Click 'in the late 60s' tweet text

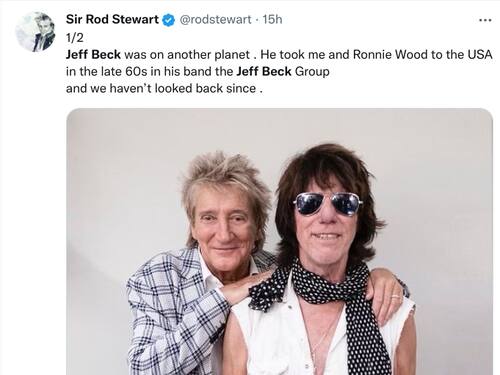pyautogui.click(x=107, y=71)
